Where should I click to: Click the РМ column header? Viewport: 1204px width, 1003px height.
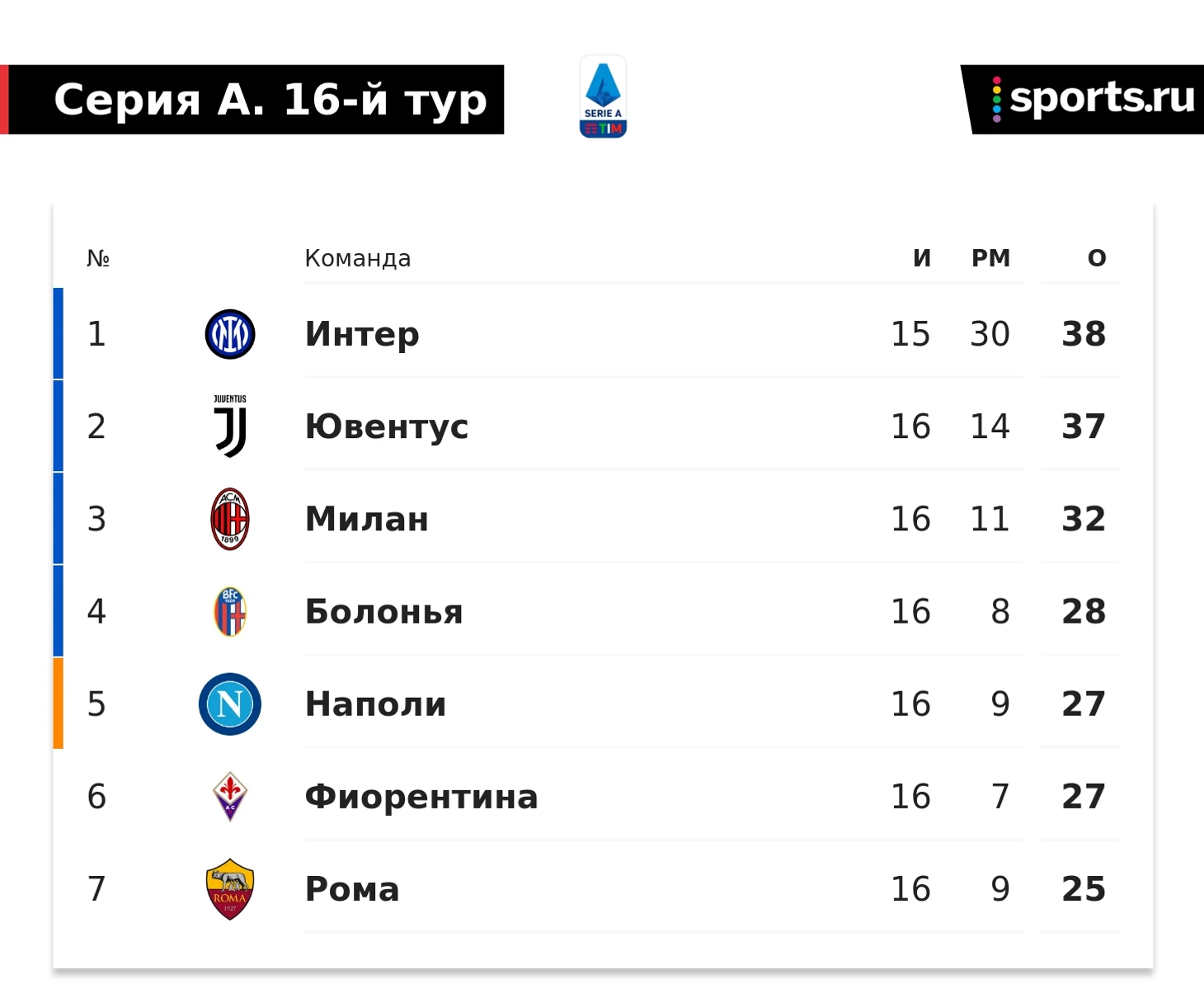click(990, 258)
